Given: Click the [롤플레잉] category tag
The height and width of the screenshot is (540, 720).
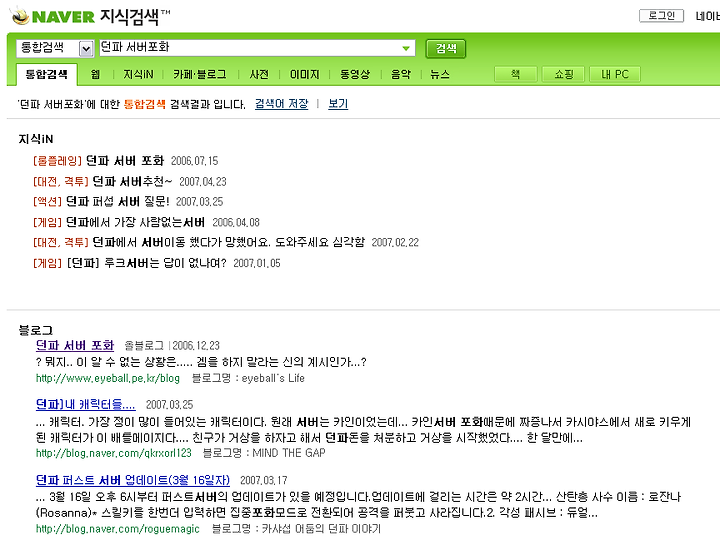Looking at the screenshot, I should (57, 161).
